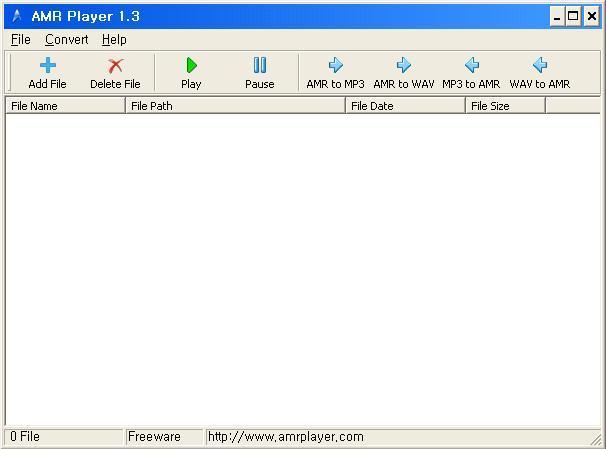Click the Delete File red X icon
Image resolution: width=606 pixels, height=449 pixels.
(x=115, y=66)
